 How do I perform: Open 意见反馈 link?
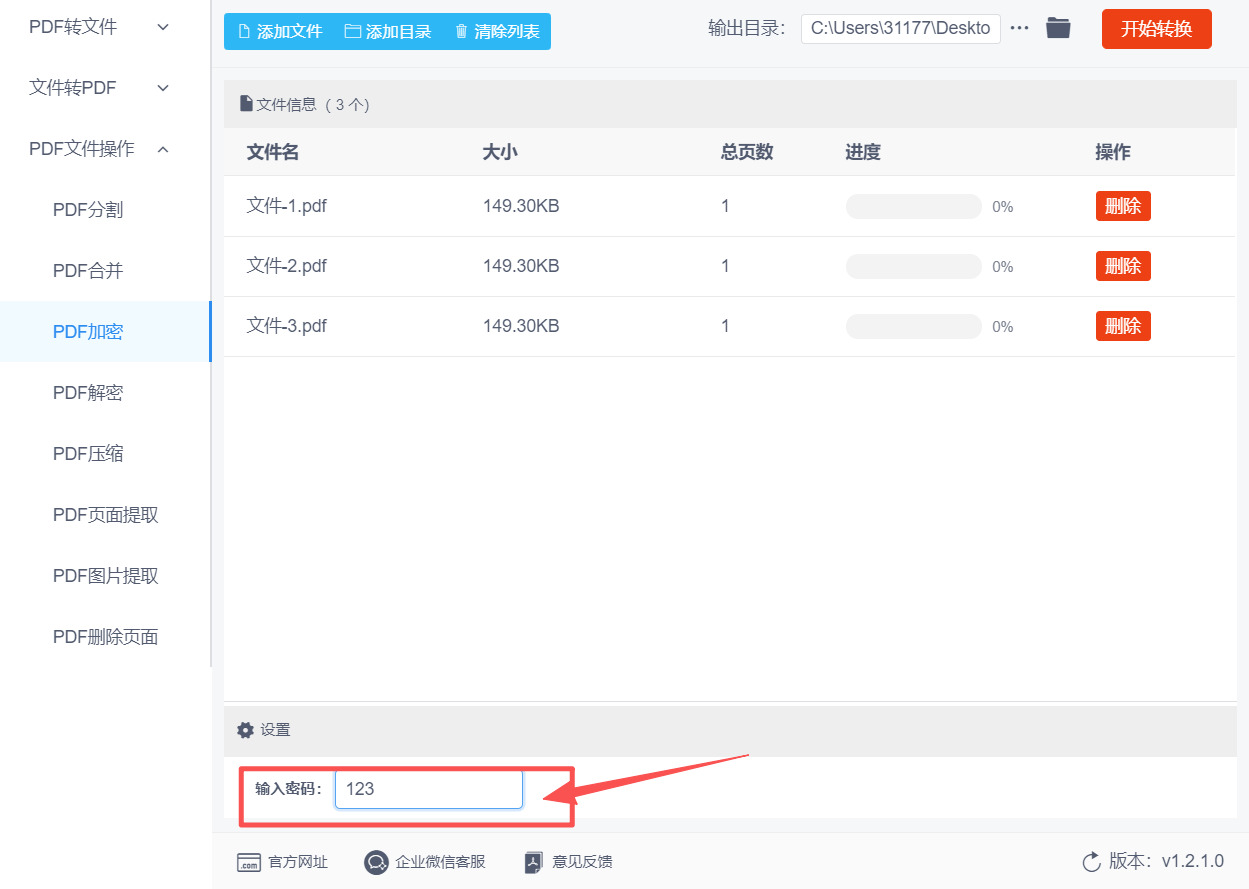click(582, 862)
